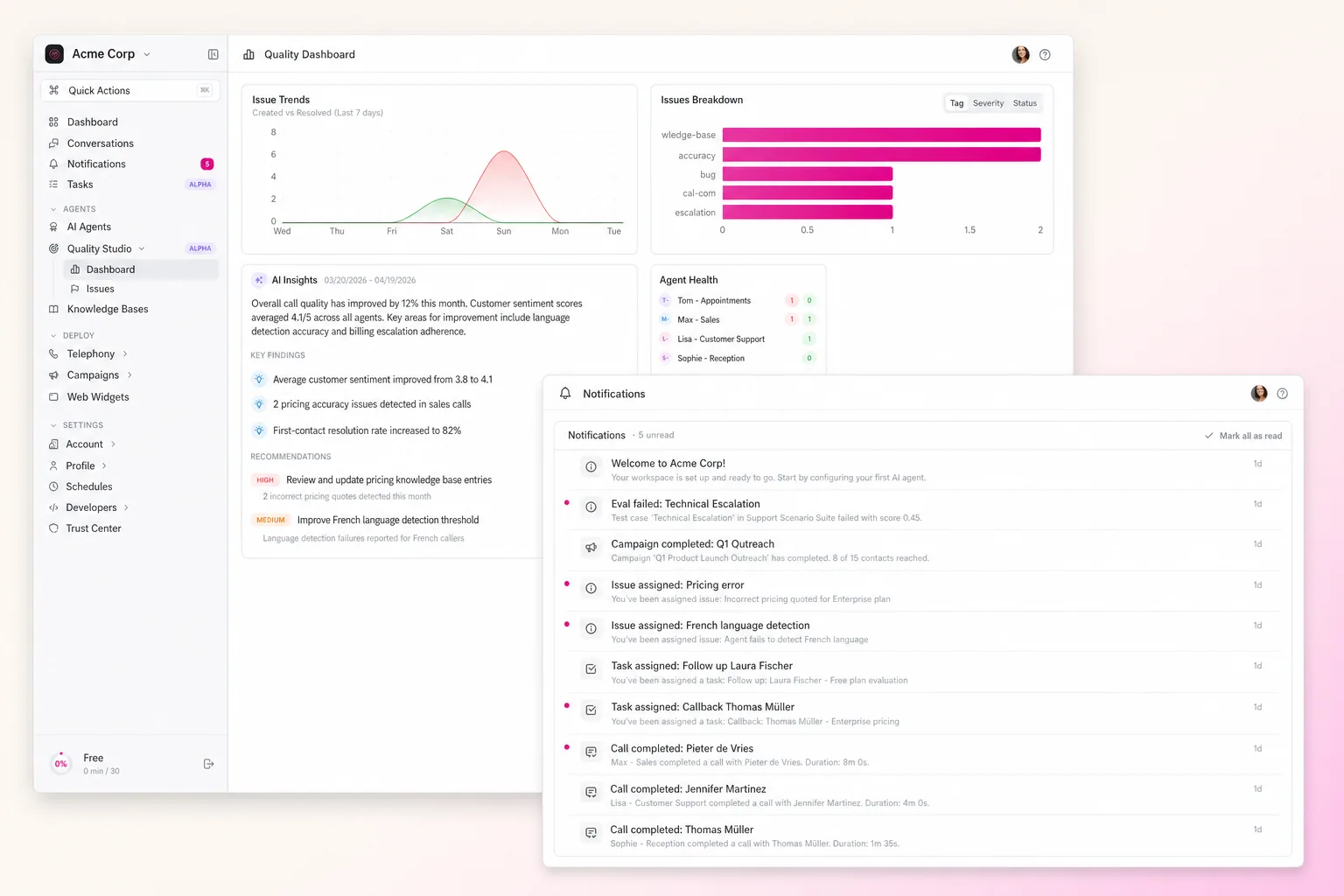This screenshot has width=1344, height=896.
Task: Expand the Campaigns submenu chevron
Action: click(x=129, y=375)
